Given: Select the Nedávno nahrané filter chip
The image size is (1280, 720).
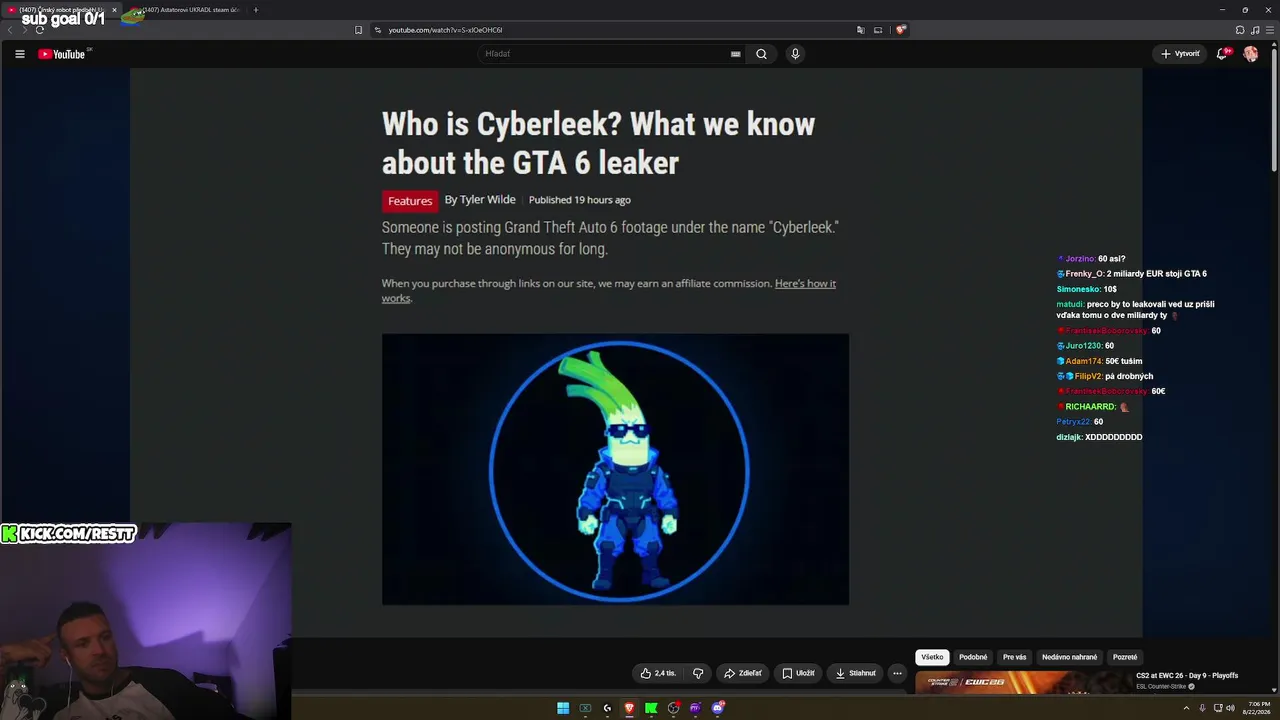Looking at the screenshot, I should click(x=1070, y=657).
